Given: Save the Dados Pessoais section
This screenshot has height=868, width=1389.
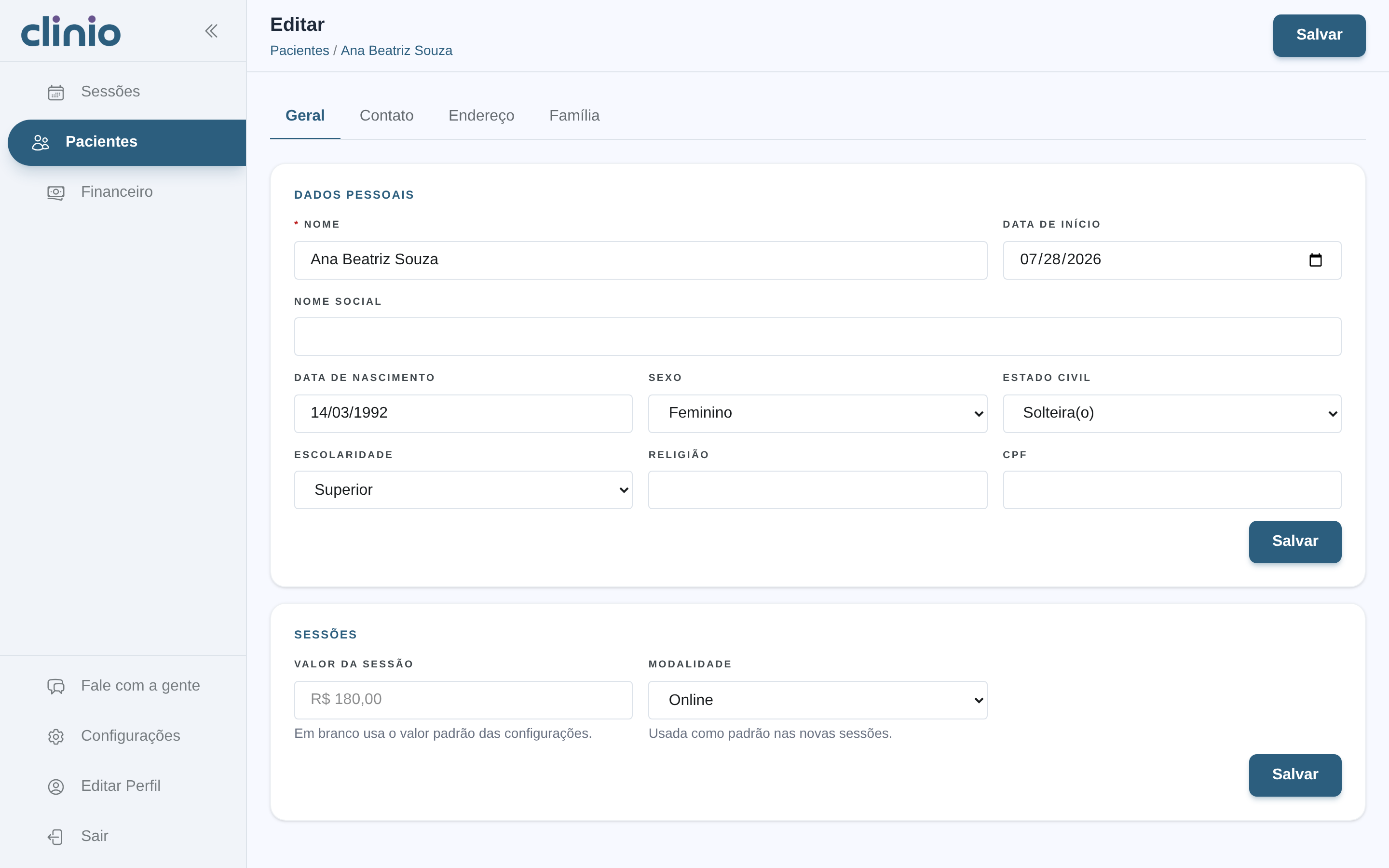Looking at the screenshot, I should point(1295,542).
